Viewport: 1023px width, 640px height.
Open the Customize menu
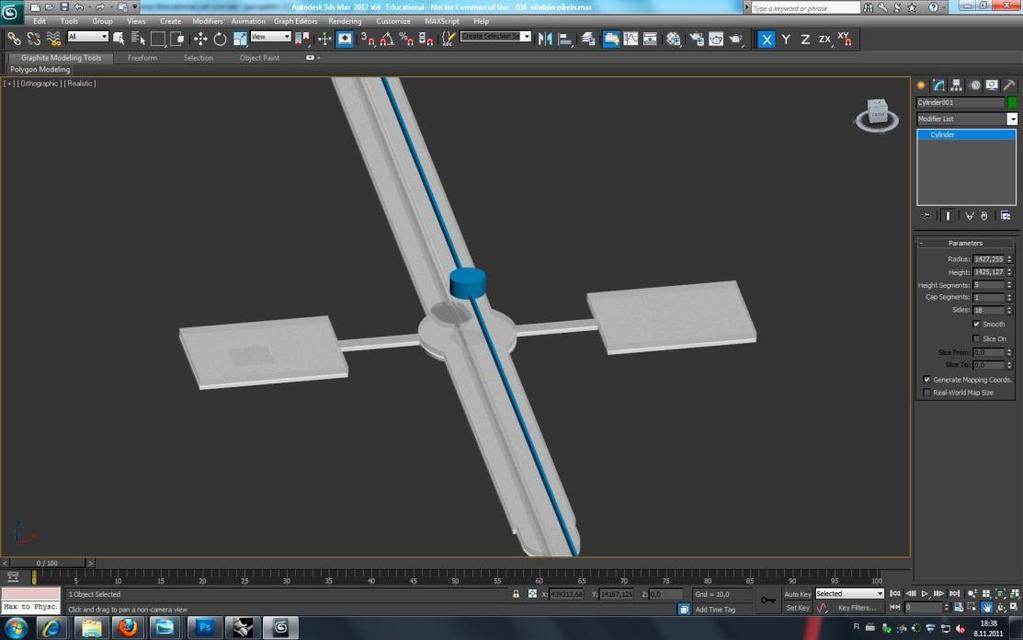click(393, 22)
